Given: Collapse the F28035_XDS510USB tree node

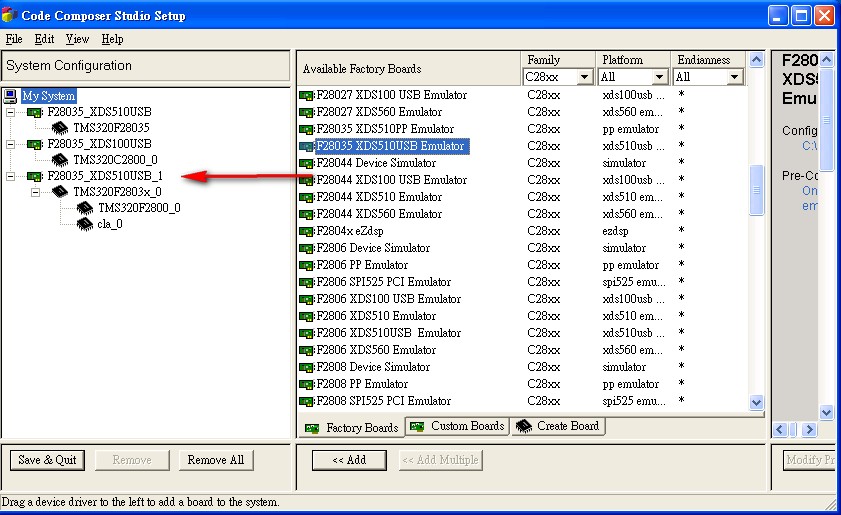Looking at the screenshot, I should point(10,112).
